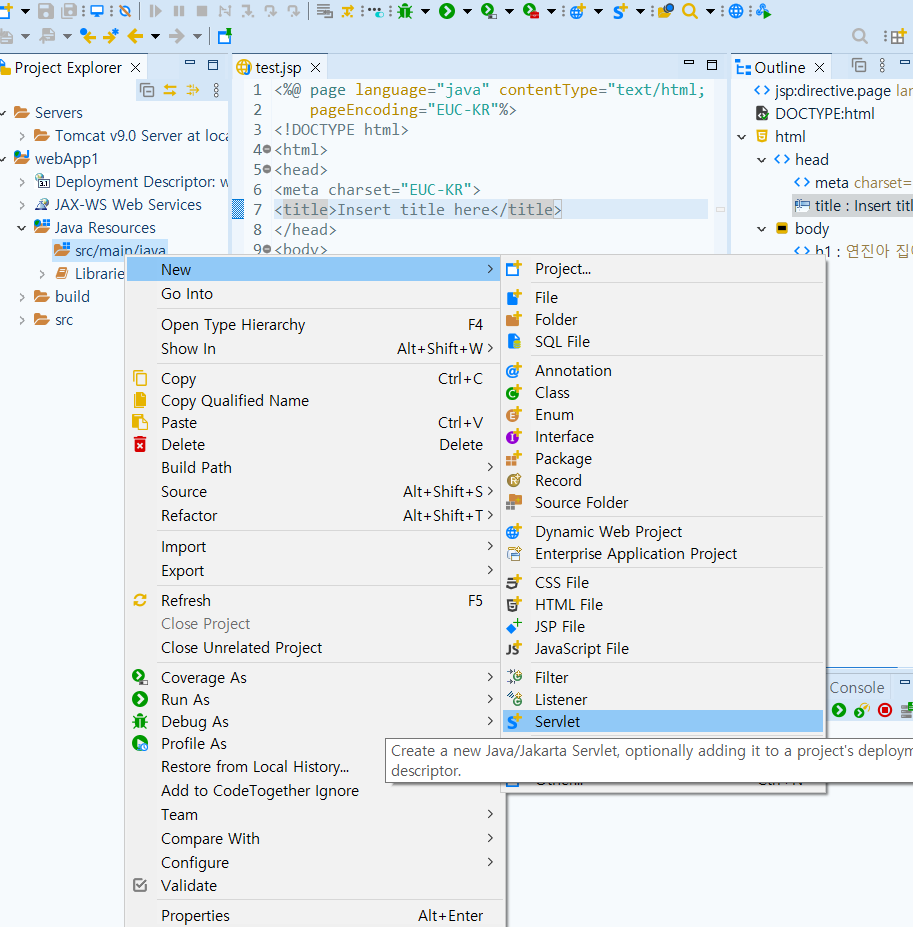The height and width of the screenshot is (927, 913).
Task: Select Servlet in the New submenu
Action: point(663,722)
